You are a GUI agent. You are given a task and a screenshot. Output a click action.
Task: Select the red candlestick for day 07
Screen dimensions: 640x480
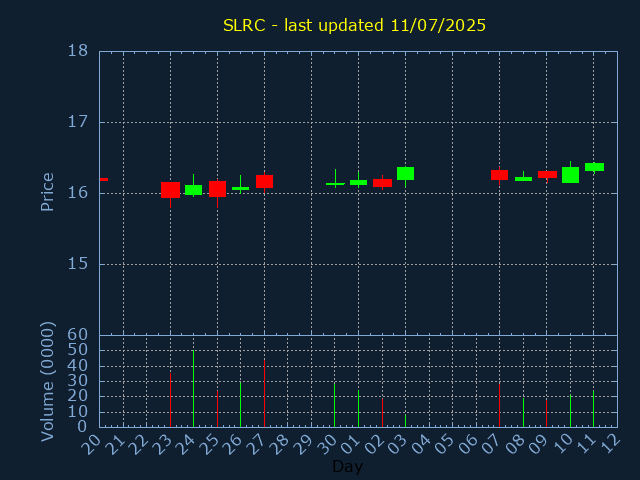click(x=500, y=175)
